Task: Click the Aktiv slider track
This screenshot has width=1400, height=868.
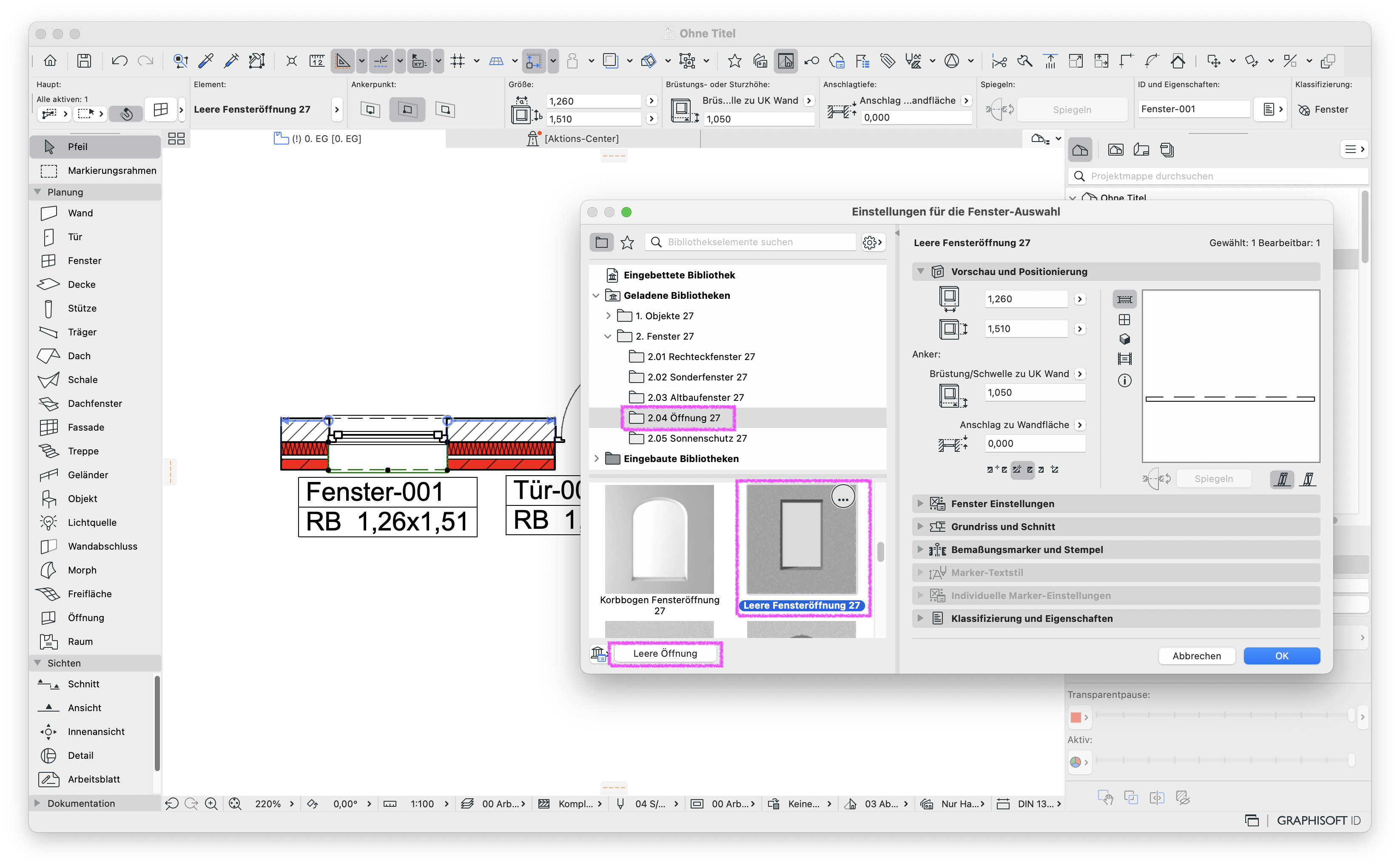Action: point(1225,760)
